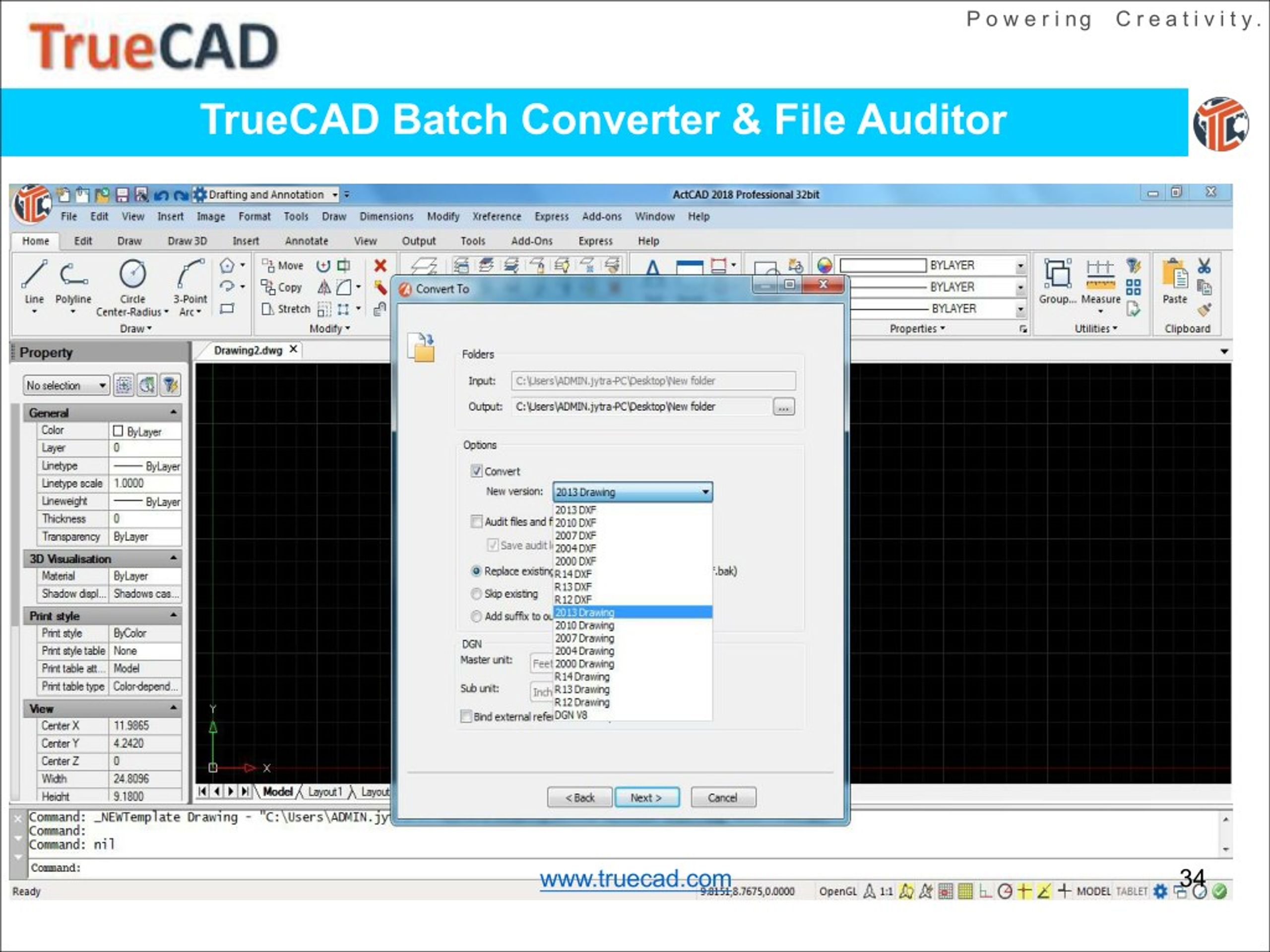1270x952 pixels.
Task: Click the Cut scissors icon
Action: coord(1204,266)
